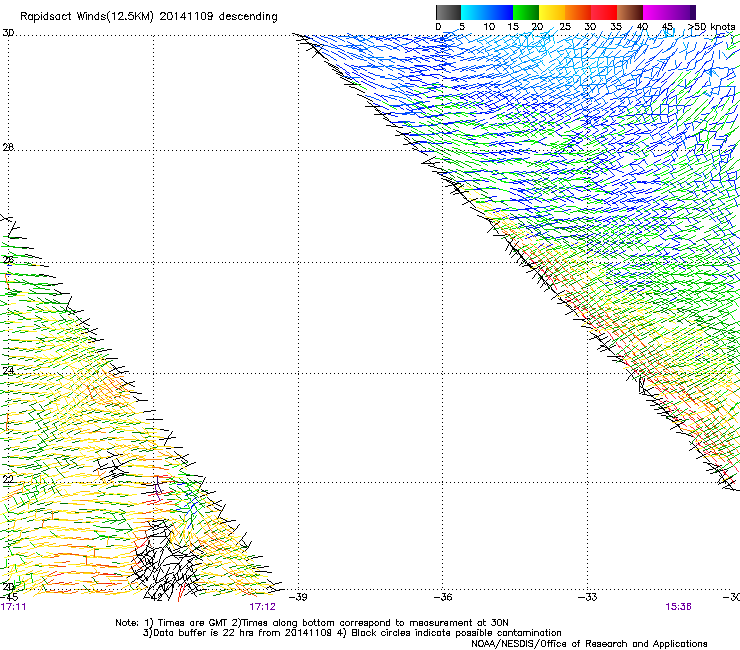Click the 'Times are GMT' note line
The image size is (740, 650).
tap(312, 623)
